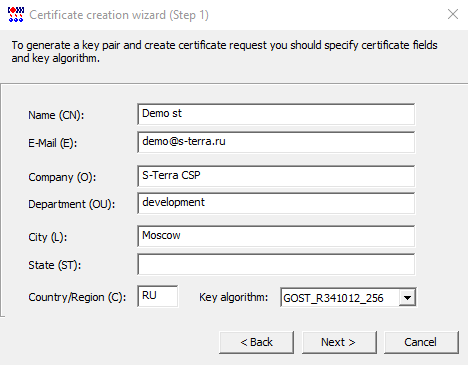Edit the Company (O) field S-Terra CSP

point(276,176)
